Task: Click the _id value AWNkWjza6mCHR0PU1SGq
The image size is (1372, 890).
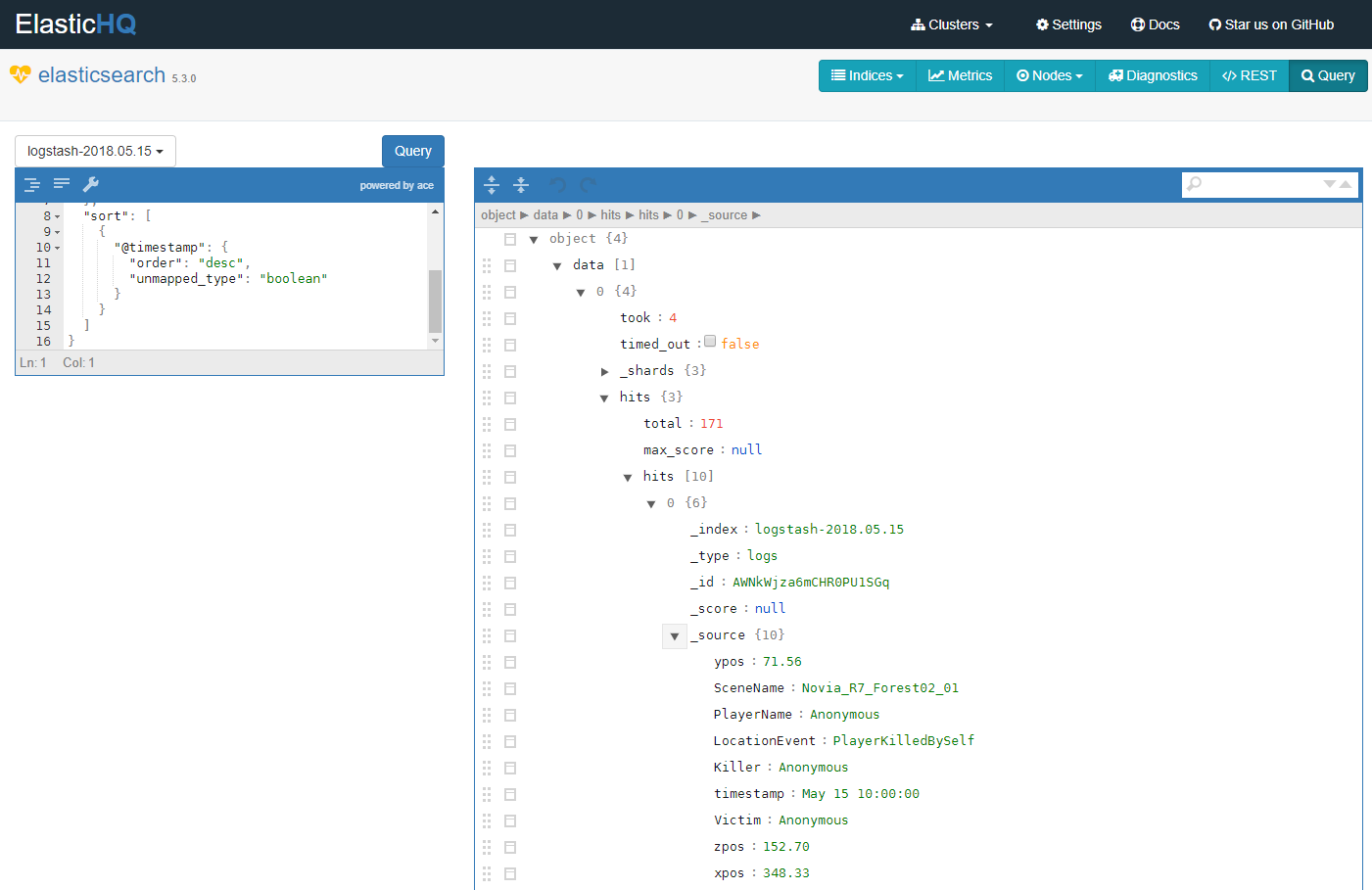Action: click(x=811, y=583)
